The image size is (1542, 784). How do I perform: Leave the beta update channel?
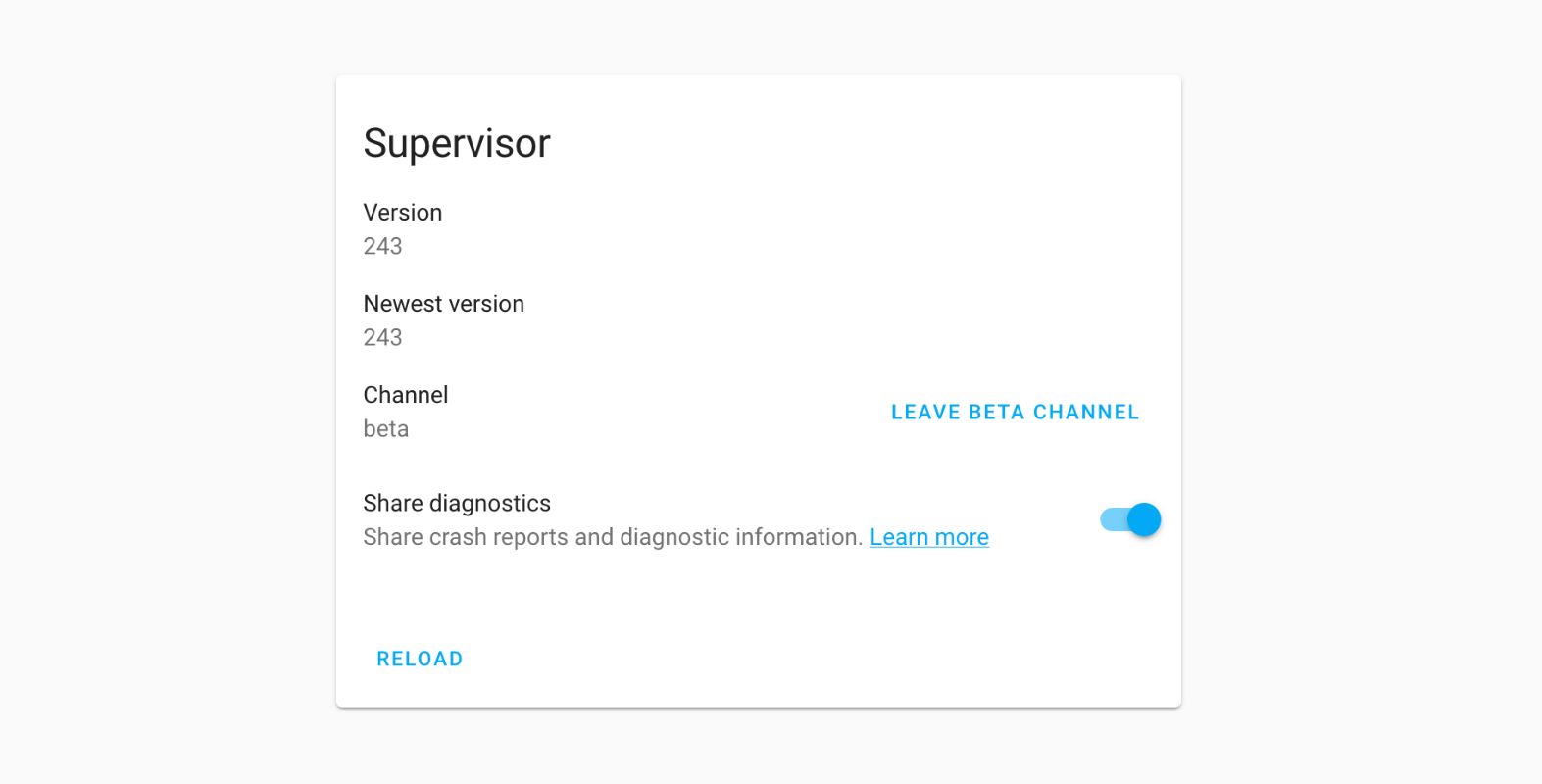(1015, 412)
